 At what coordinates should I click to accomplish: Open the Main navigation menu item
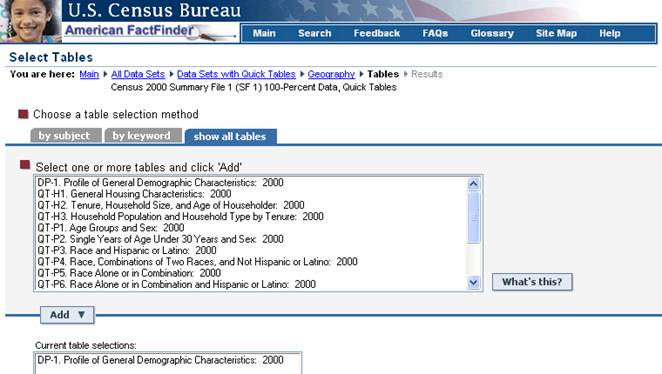264,33
